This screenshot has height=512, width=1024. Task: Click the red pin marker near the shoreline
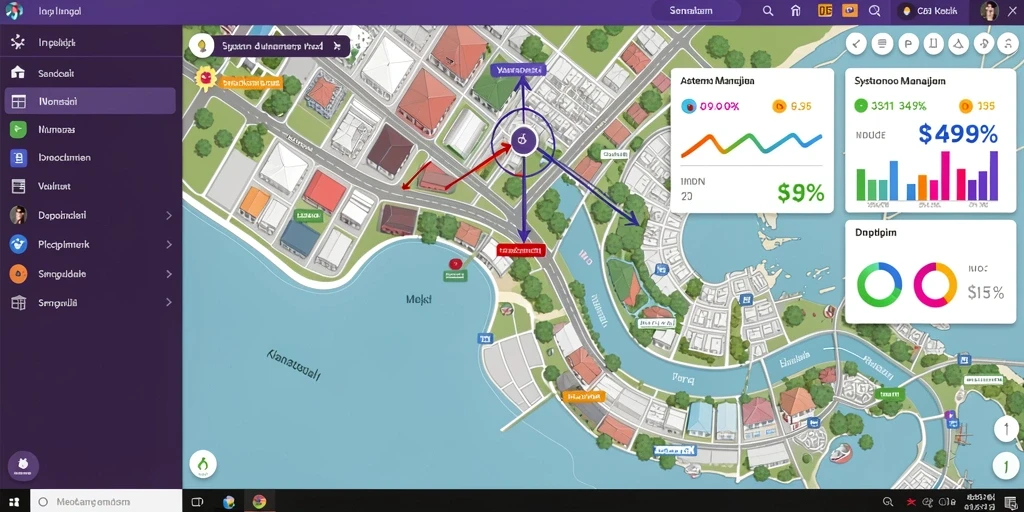[x=455, y=263]
